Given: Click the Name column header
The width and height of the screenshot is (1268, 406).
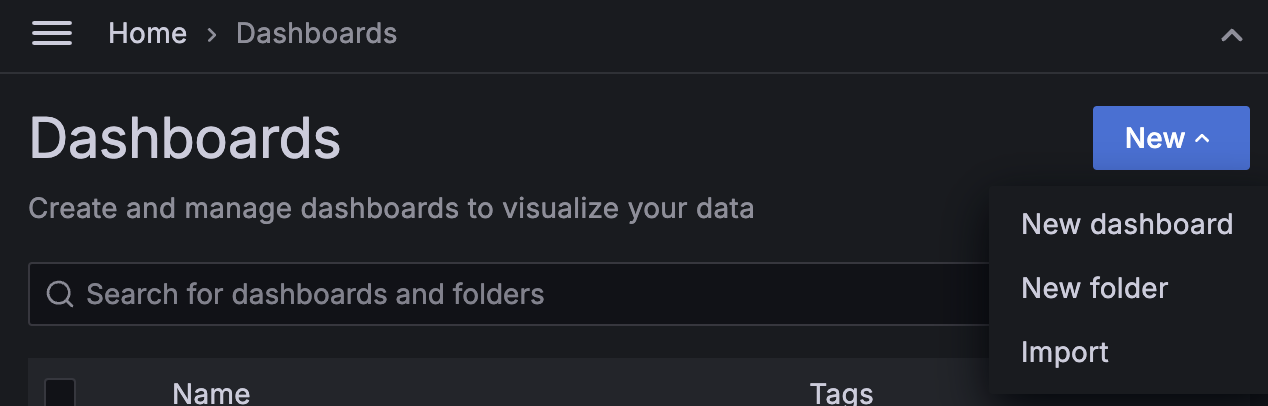Looking at the screenshot, I should pyautogui.click(x=211, y=393).
